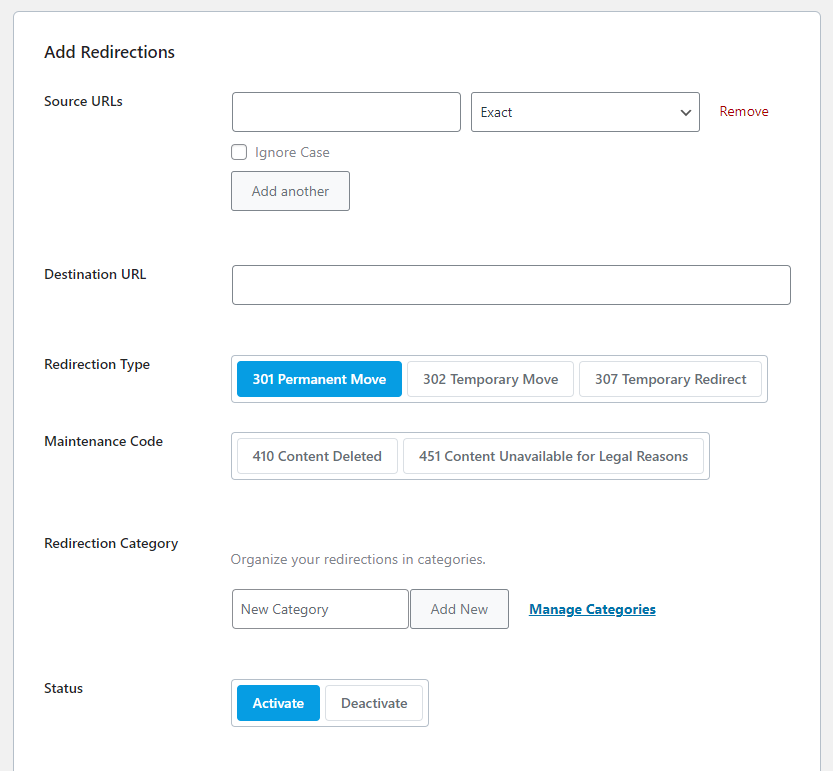
Task: Set status to Activate
Action: coord(278,703)
